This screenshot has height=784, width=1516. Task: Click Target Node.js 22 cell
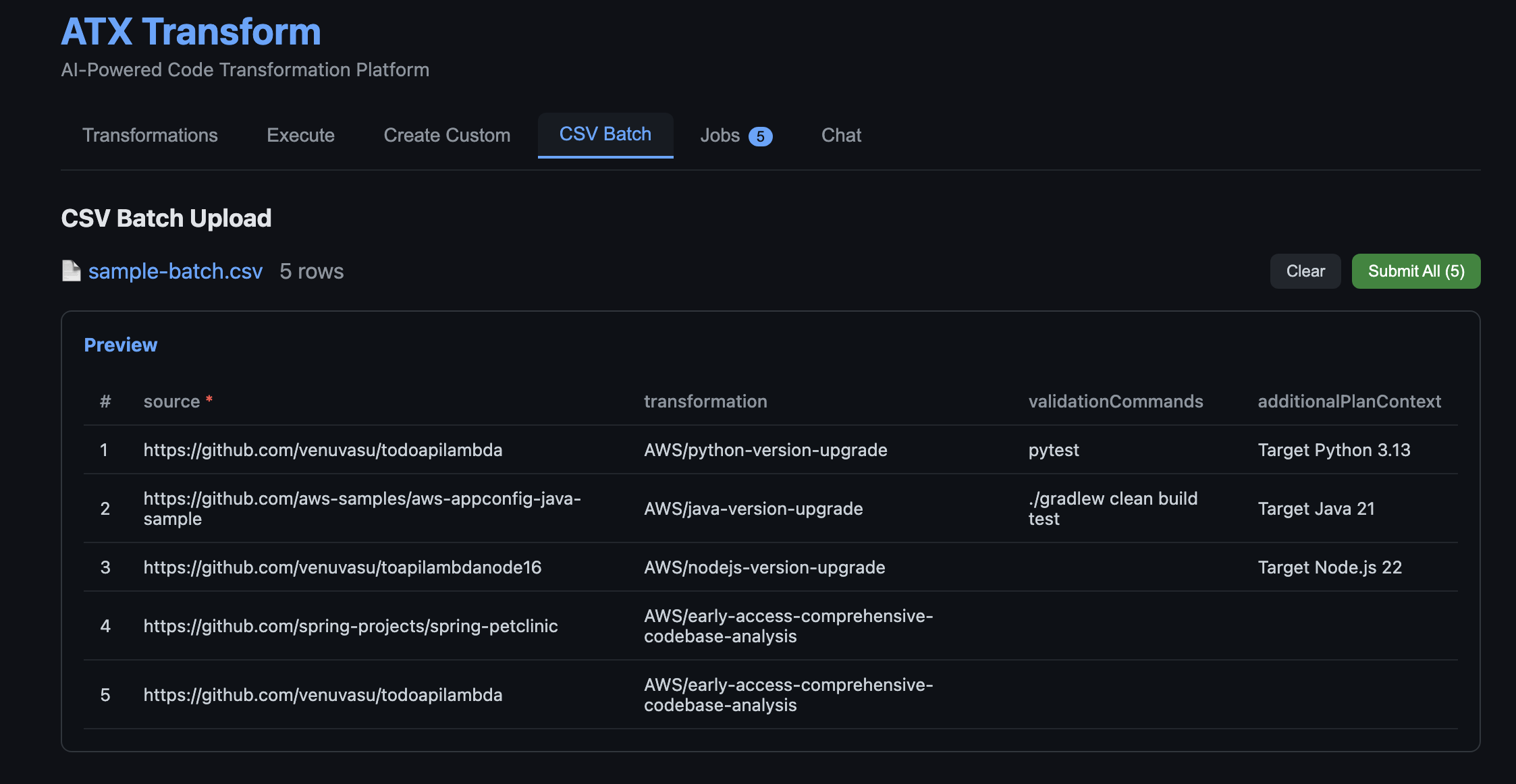(1330, 567)
